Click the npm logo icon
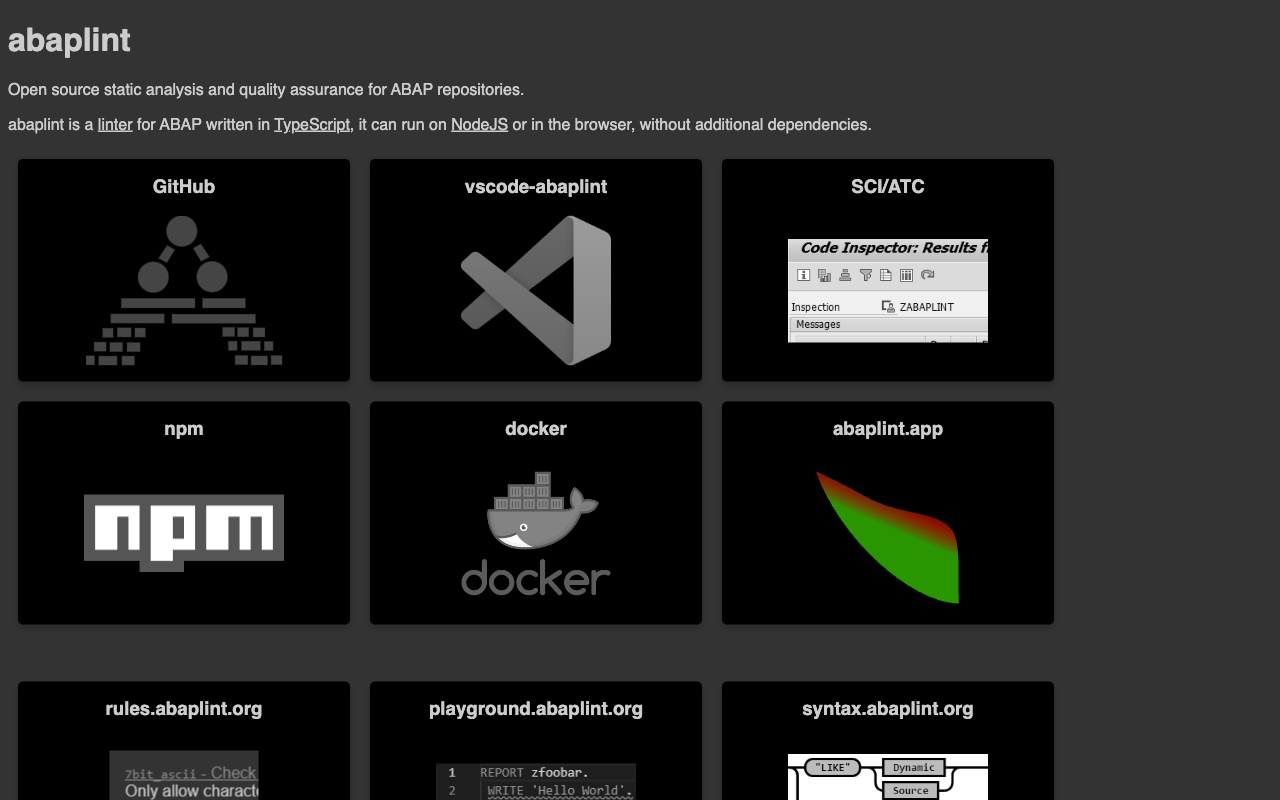 (184, 533)
